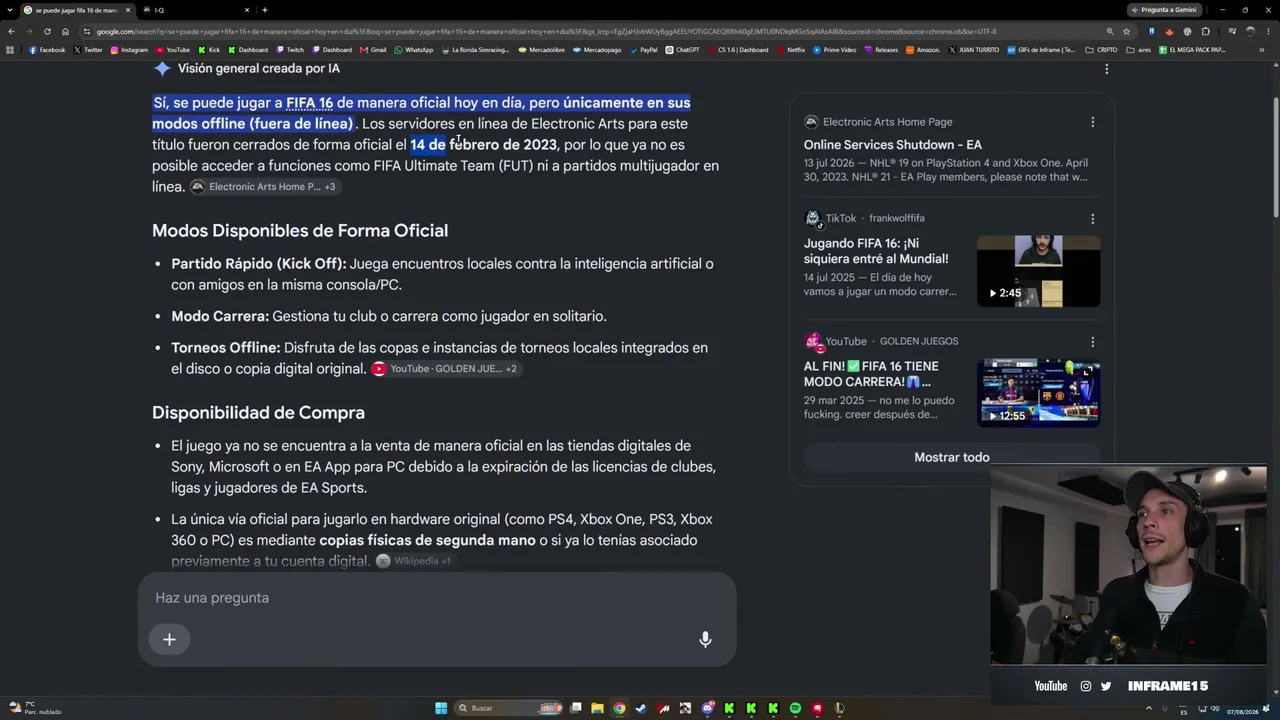Click the zoom magnifier icon in address bar

(1110, 31)
